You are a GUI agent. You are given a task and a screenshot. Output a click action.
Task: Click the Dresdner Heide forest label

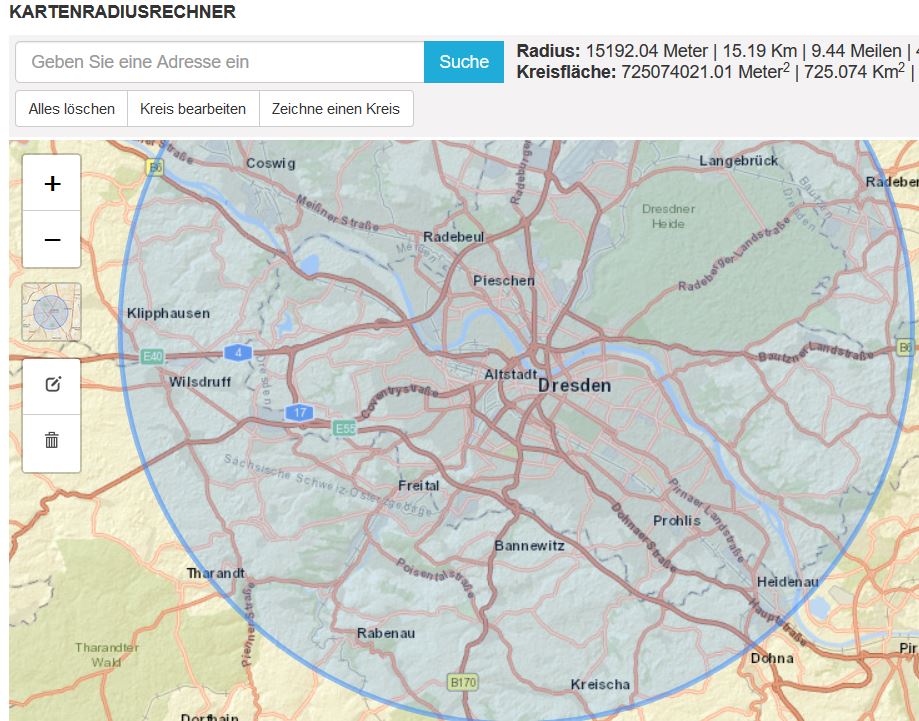[x=668, y=216]
